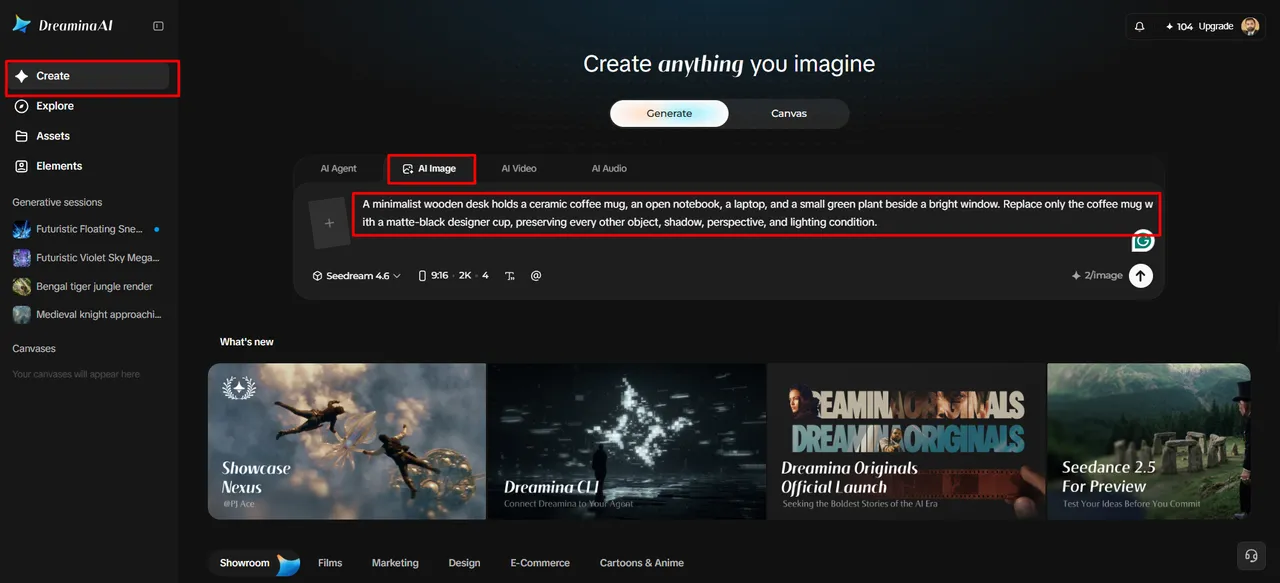Click the credits sparkle showing 104
This screenshot has height=583, width=1280.
pos(1179,27)
